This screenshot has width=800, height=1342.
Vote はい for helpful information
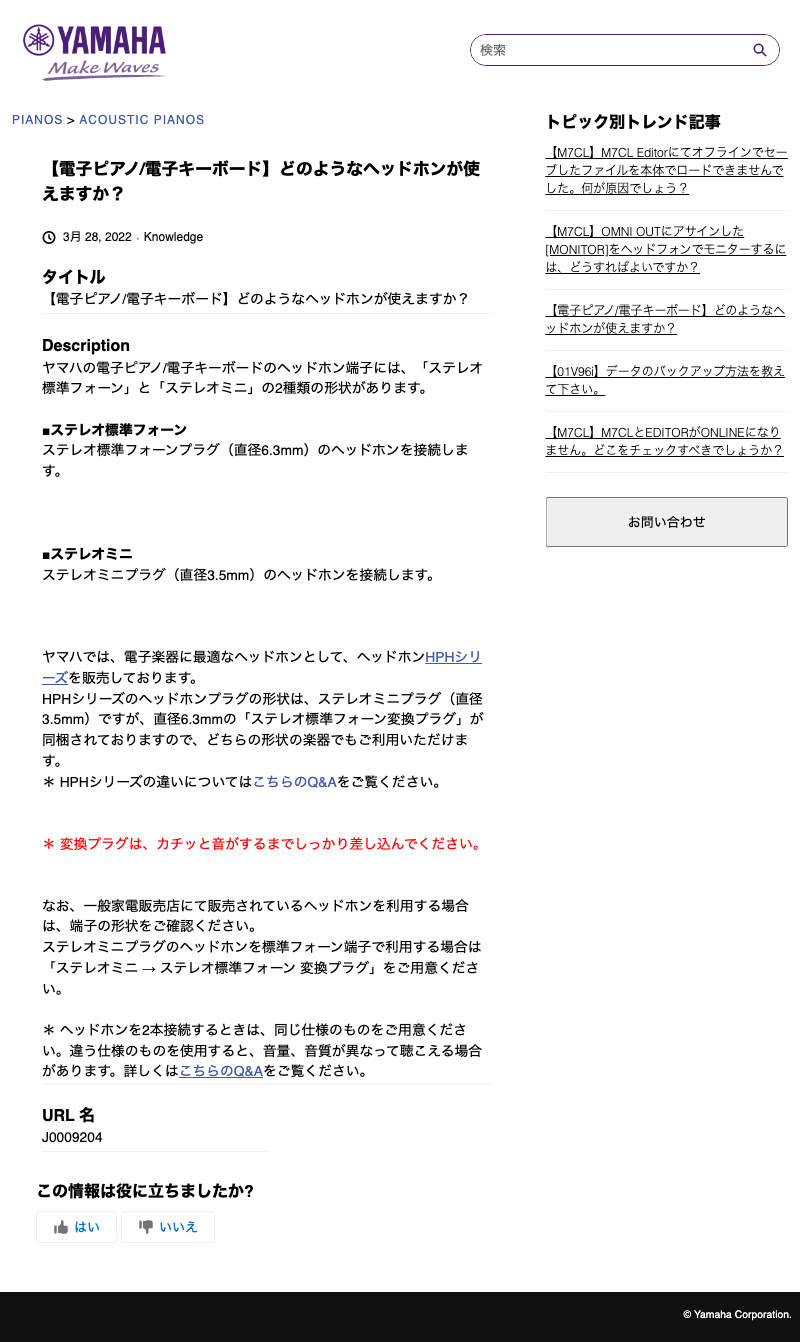pos(77,1227)
